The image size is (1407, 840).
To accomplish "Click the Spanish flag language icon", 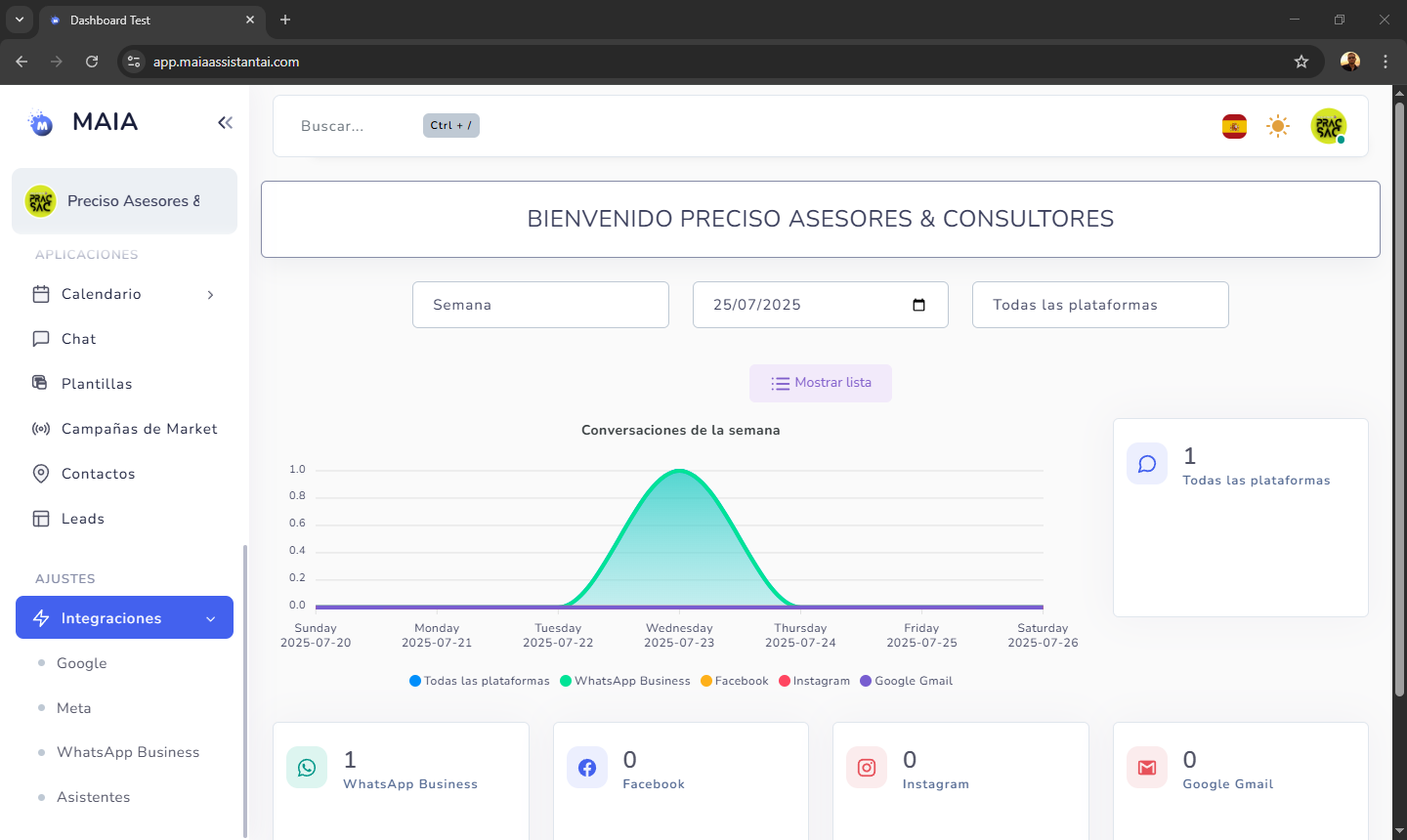I will 1234,126.
